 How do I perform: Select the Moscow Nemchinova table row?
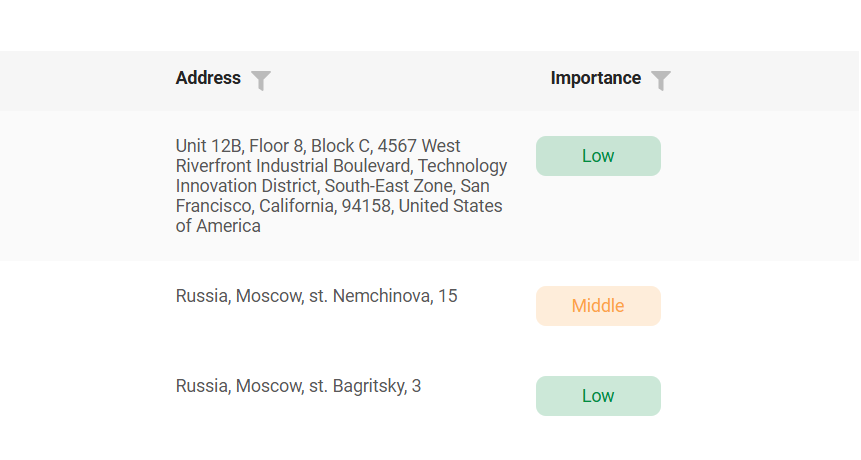pos(429,306)
